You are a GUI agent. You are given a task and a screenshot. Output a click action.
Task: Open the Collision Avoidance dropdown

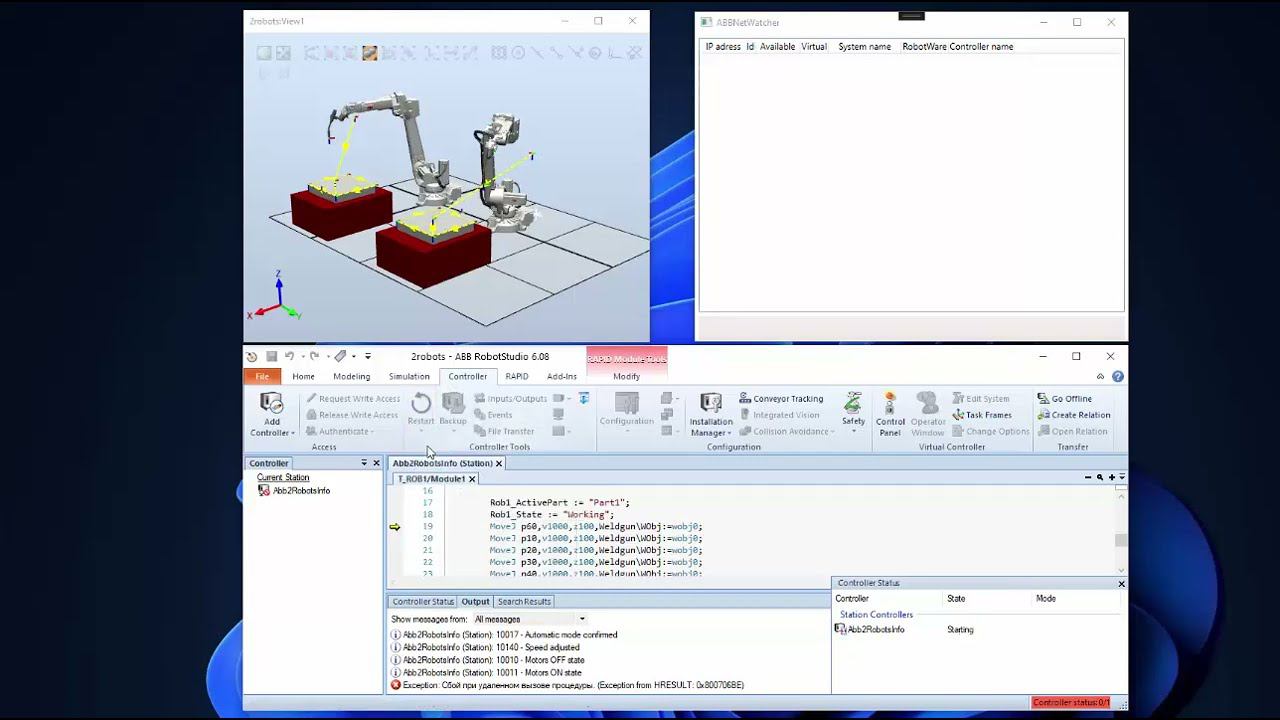click(788, 431)
